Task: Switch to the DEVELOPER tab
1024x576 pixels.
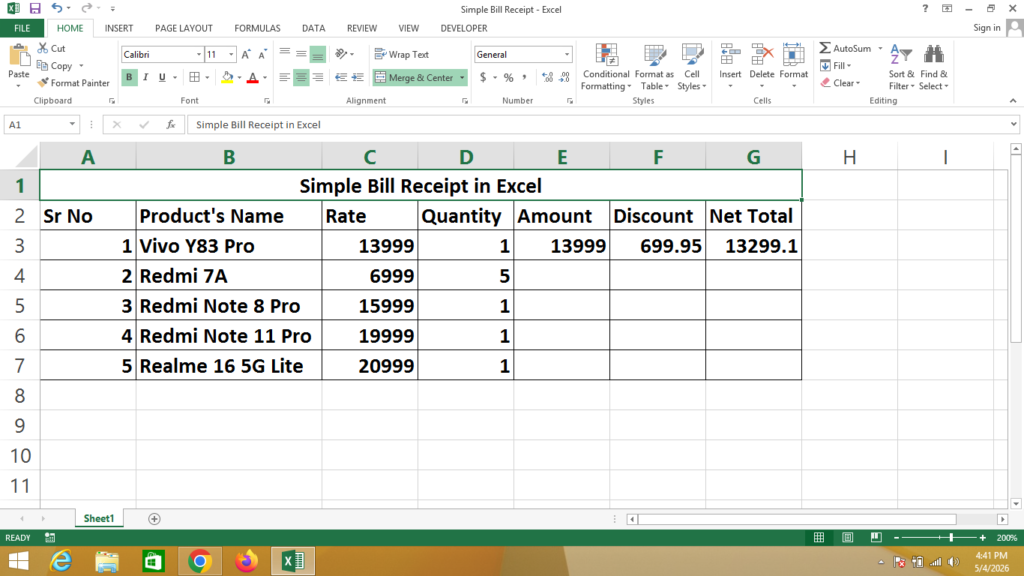Action: pyautogui.click(x=464, y=28)
